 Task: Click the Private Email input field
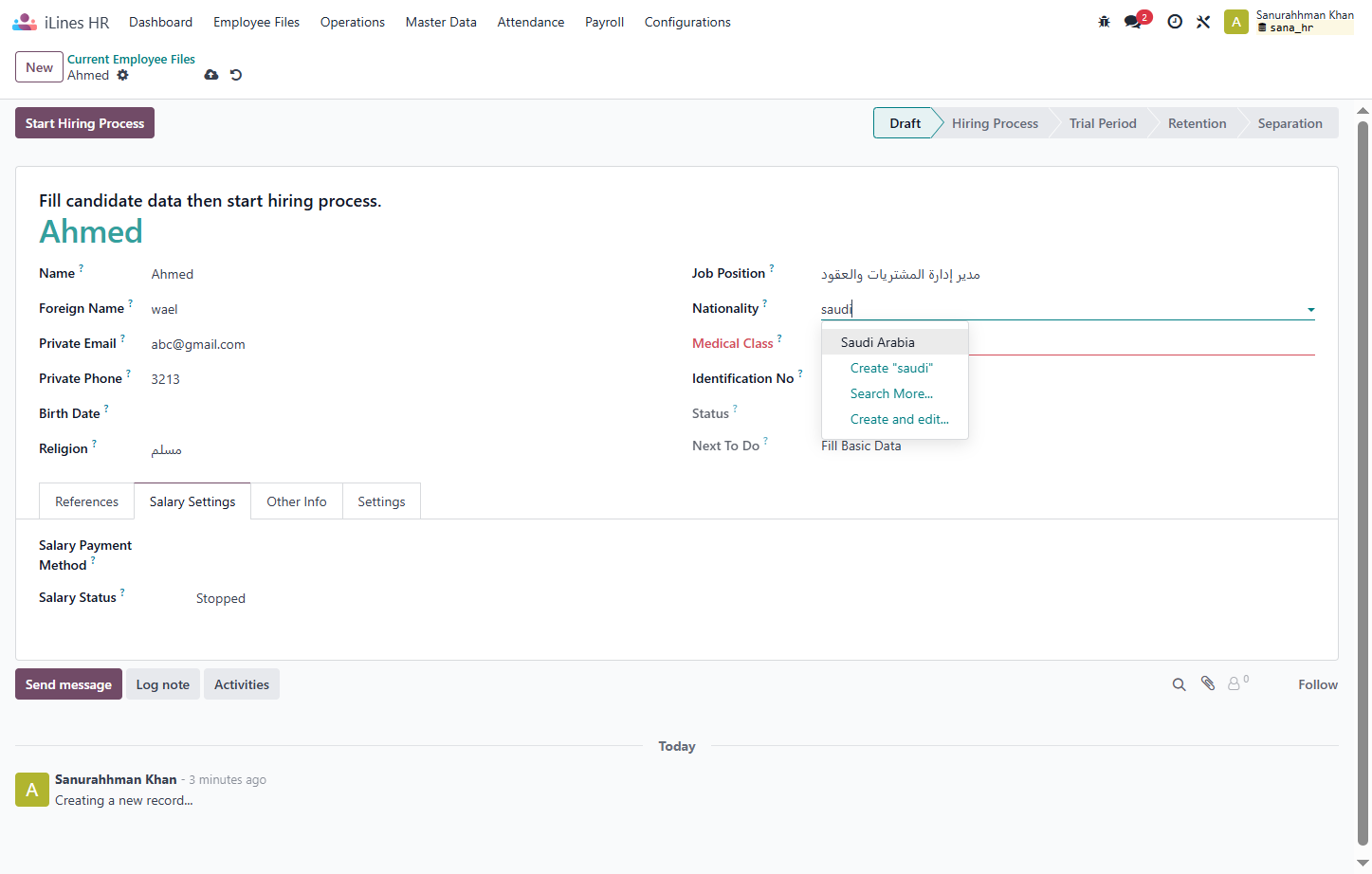click(x=408, y=344)
